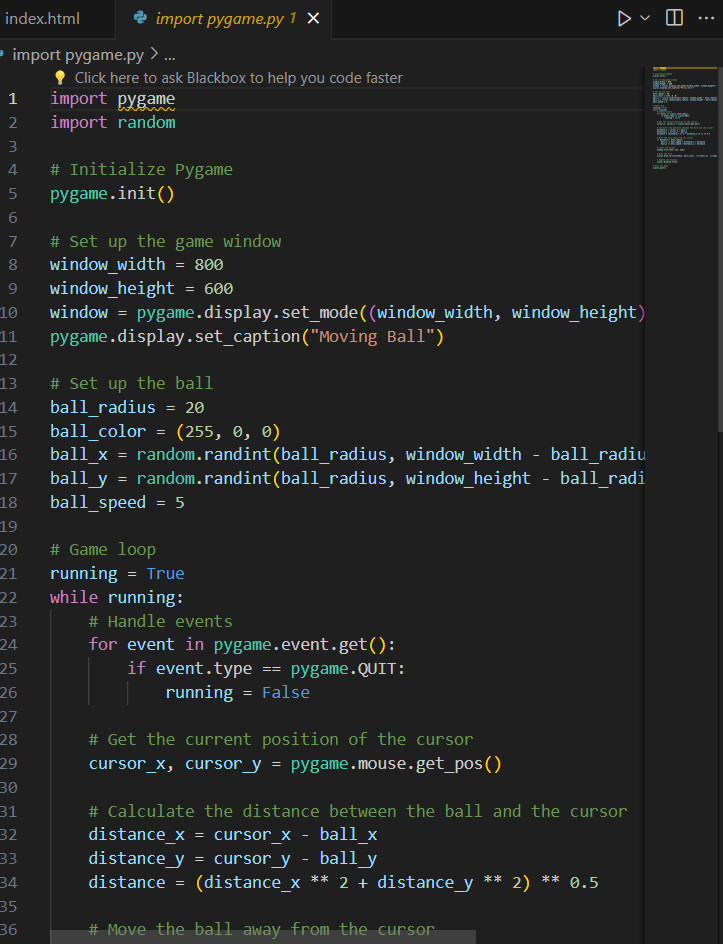Screen dimensions: 723x944
Task: Click '# Set up the game window' comment
Action: pos(166,241)
